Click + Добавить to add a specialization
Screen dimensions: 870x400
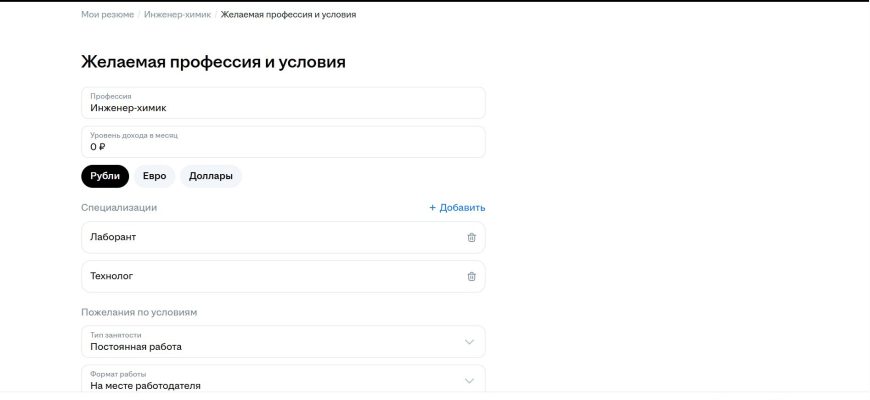(x=457, y=208)
